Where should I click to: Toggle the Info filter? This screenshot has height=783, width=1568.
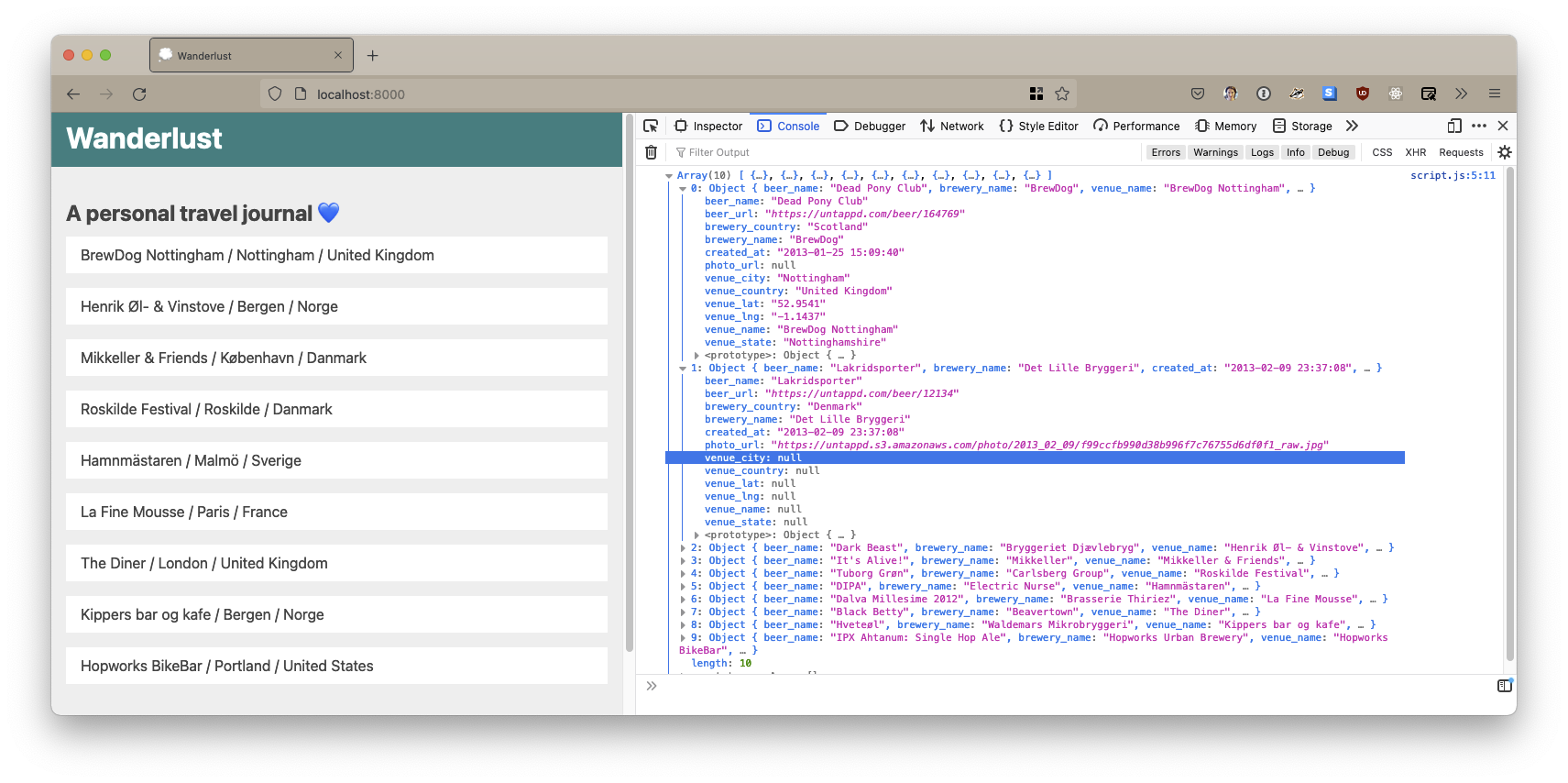1295,152
